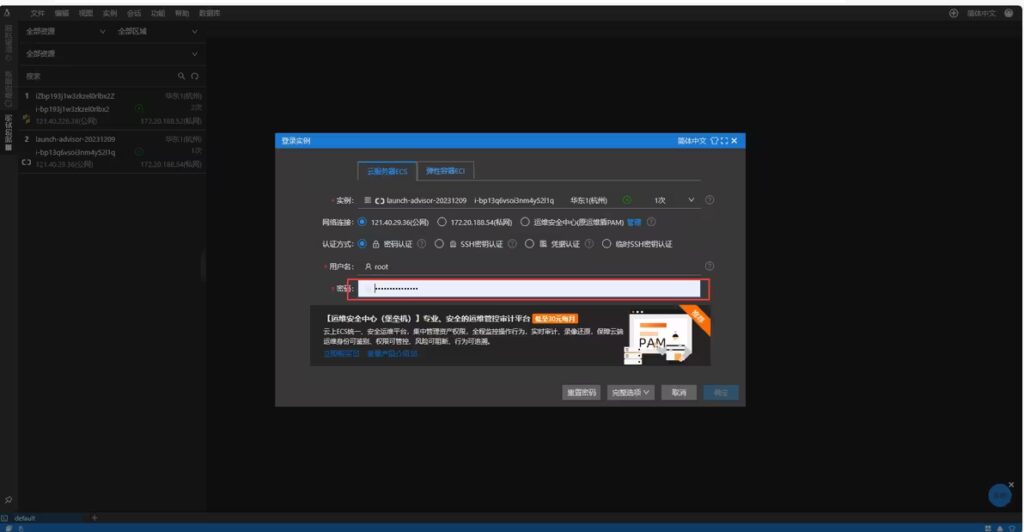Click the bell icon in bottom right status bar

(999, 528)
